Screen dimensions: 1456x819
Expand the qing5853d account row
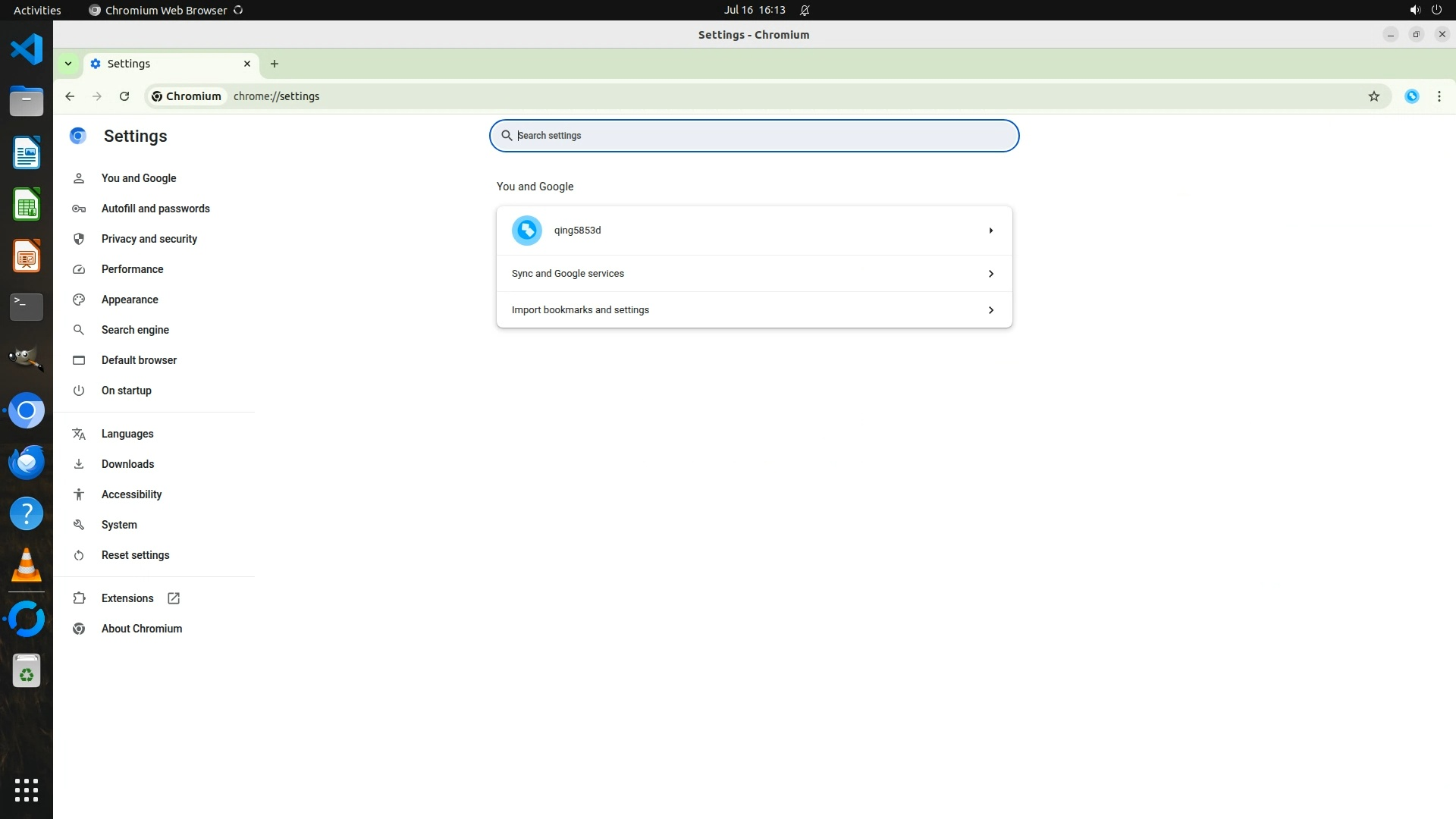pyautogui.click(x=990, y=231)
